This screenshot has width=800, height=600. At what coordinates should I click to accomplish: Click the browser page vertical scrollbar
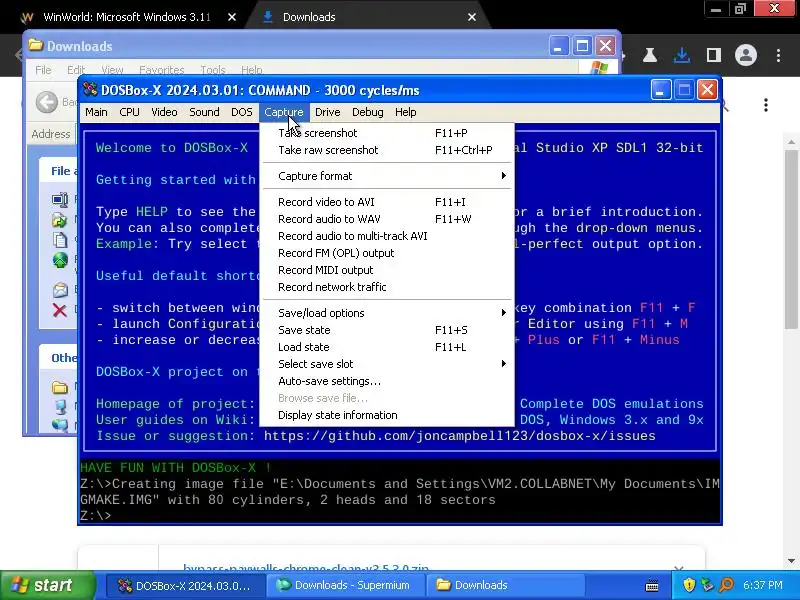[x=791, y=240]
